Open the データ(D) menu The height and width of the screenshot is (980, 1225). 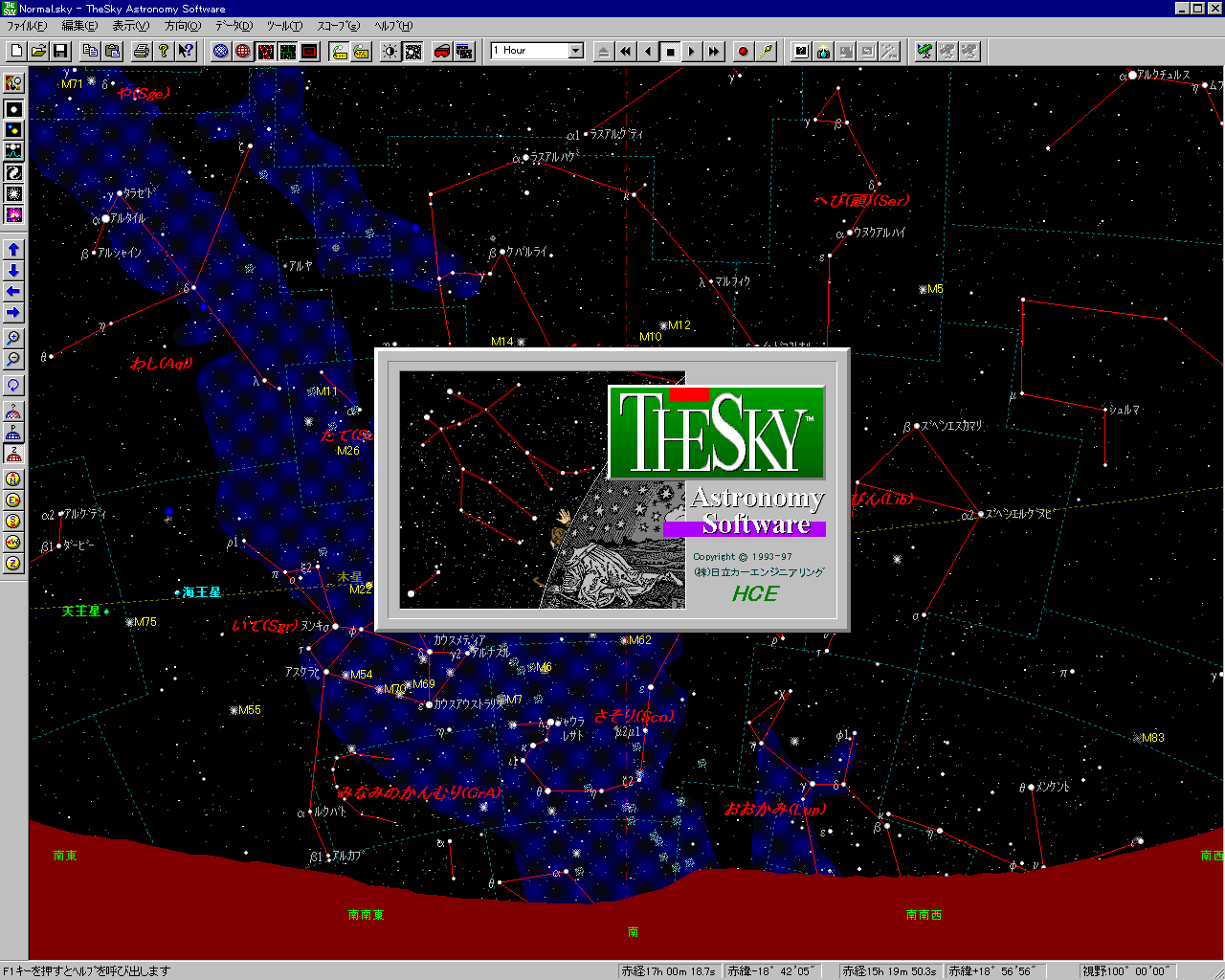[x=233, y=26]
